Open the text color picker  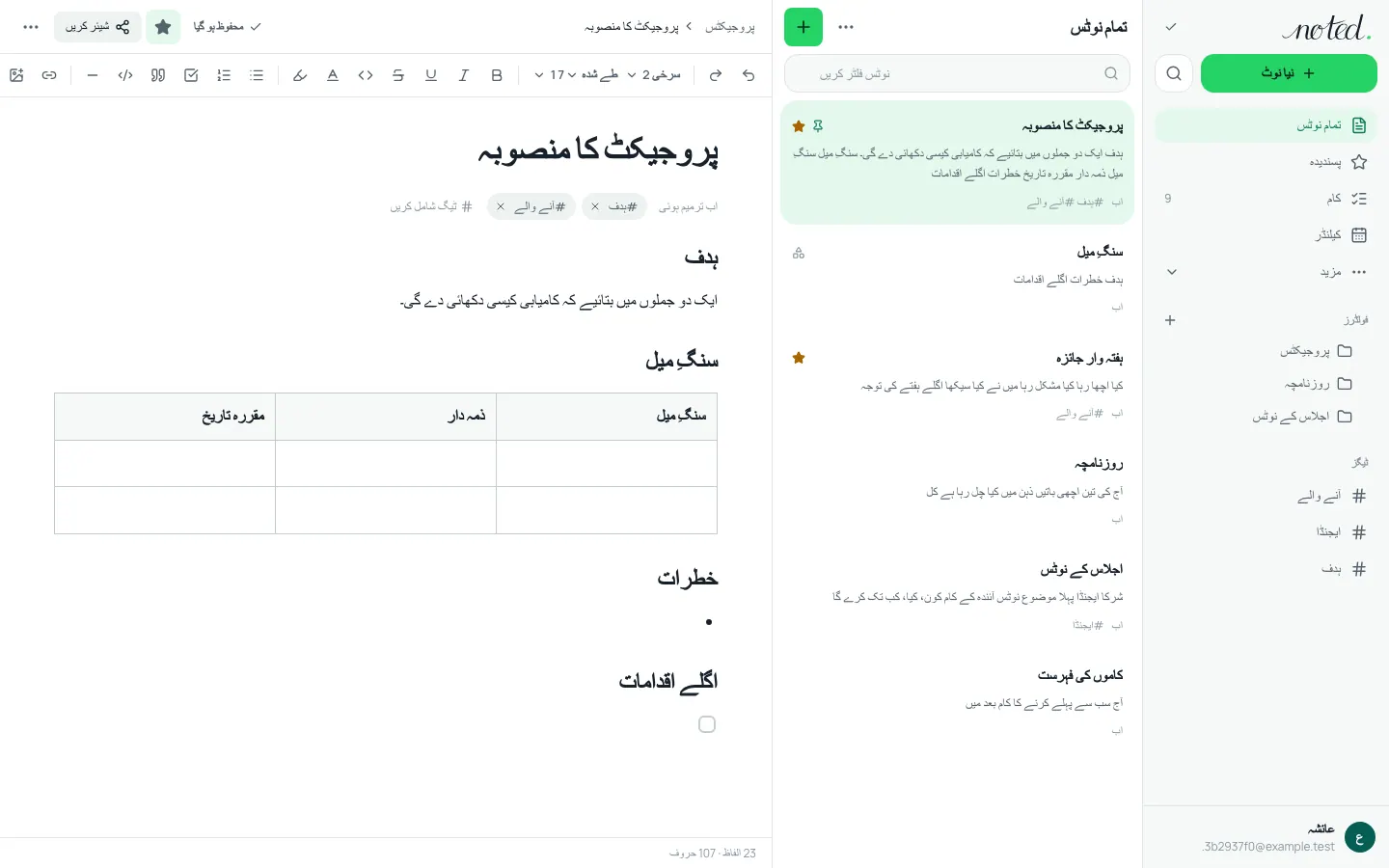pos(333,75)
